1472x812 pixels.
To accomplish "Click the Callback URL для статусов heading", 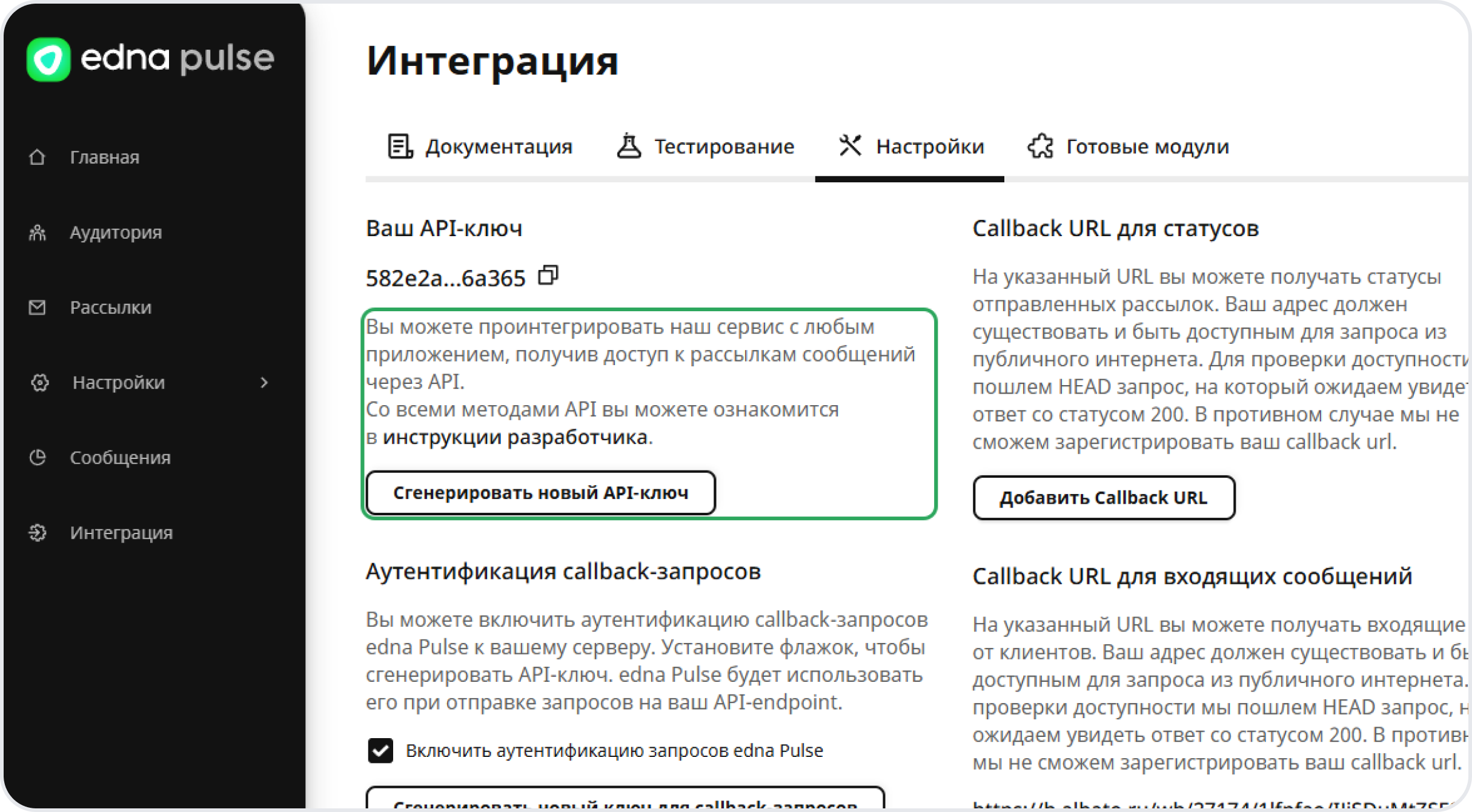I will (x=1116, y=228).
